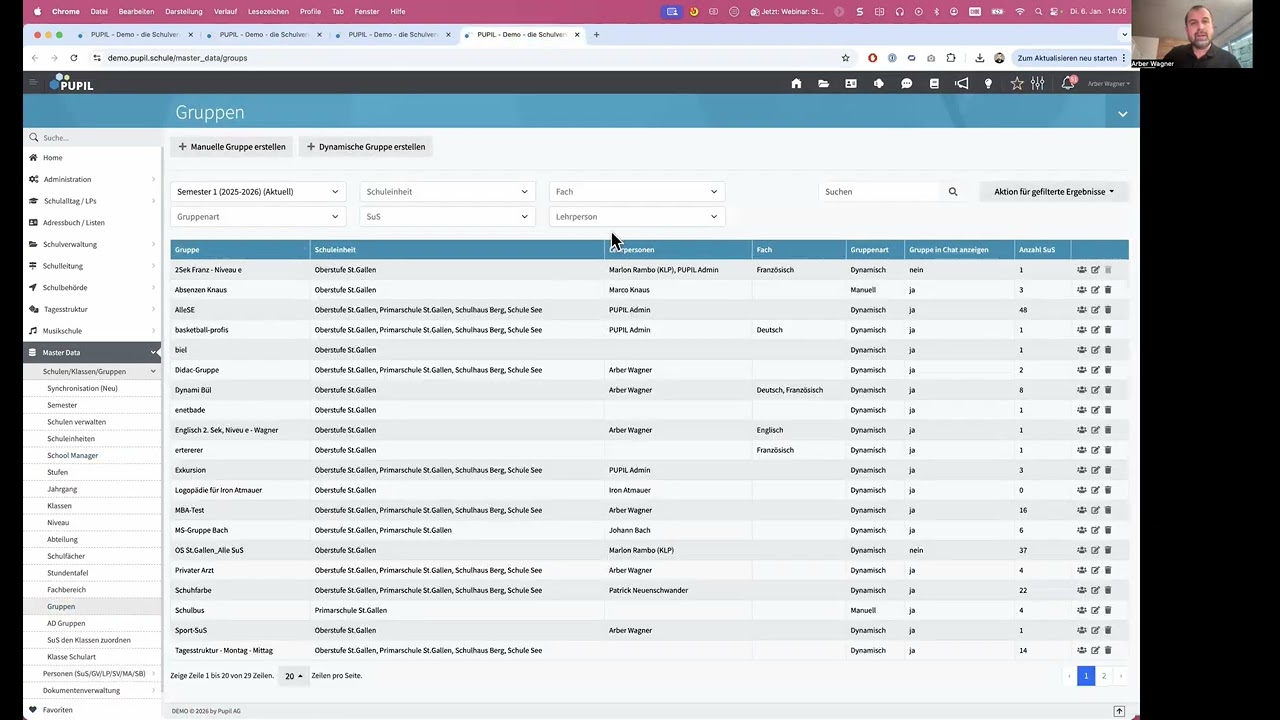Open the home icon in PUPIL top bar
Screen dimensions: 1280x720
(x=796, y=84)
